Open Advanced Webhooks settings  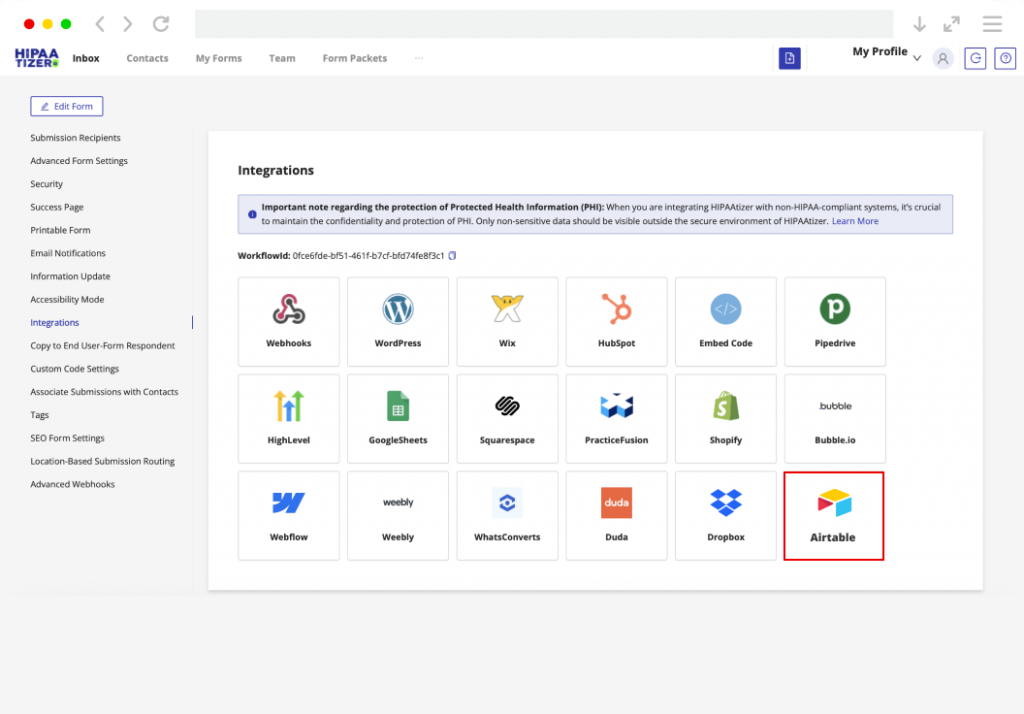pyautogui.click(x=72, y=484)
